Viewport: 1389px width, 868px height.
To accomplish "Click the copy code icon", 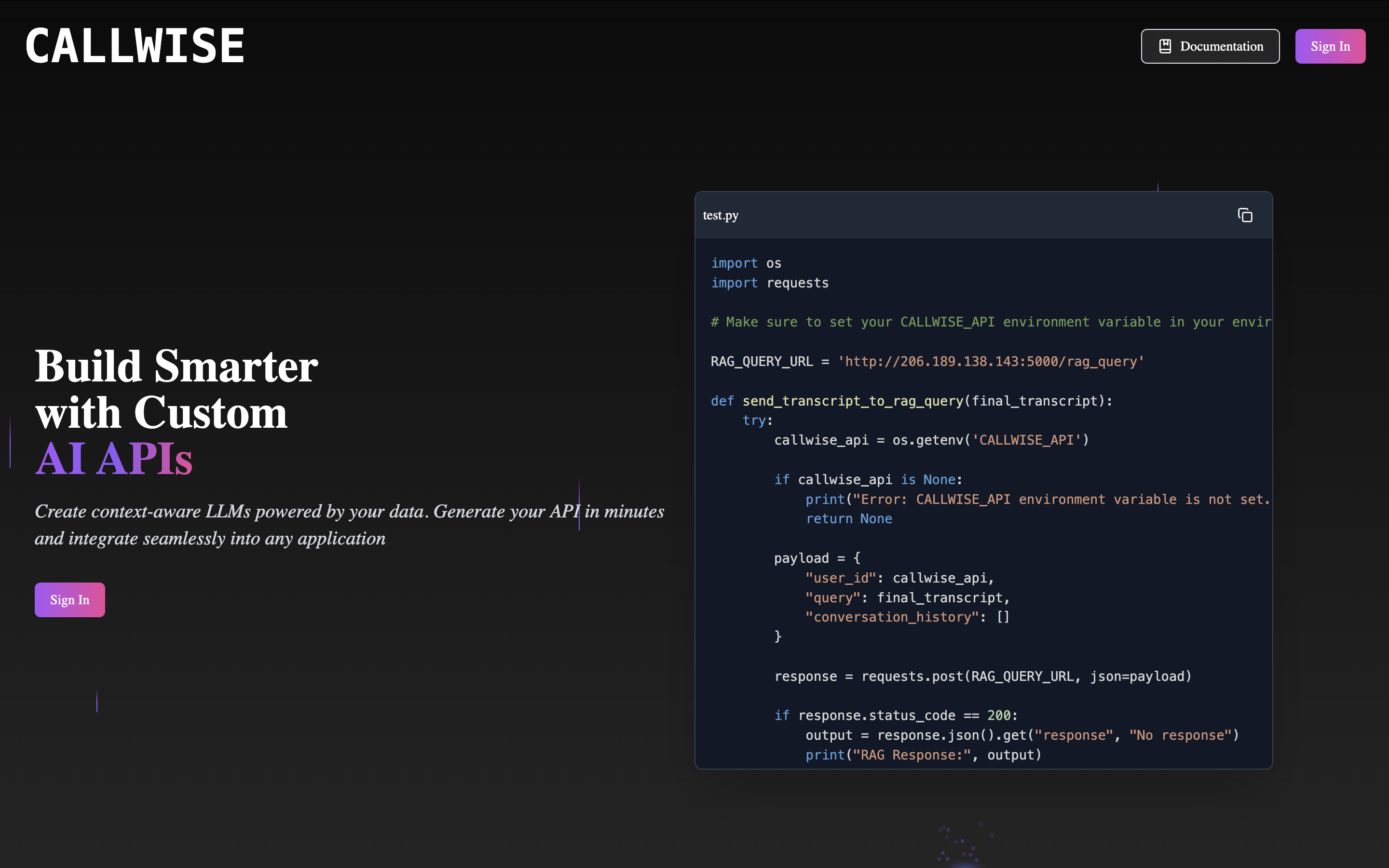I will click(1244, 215).
